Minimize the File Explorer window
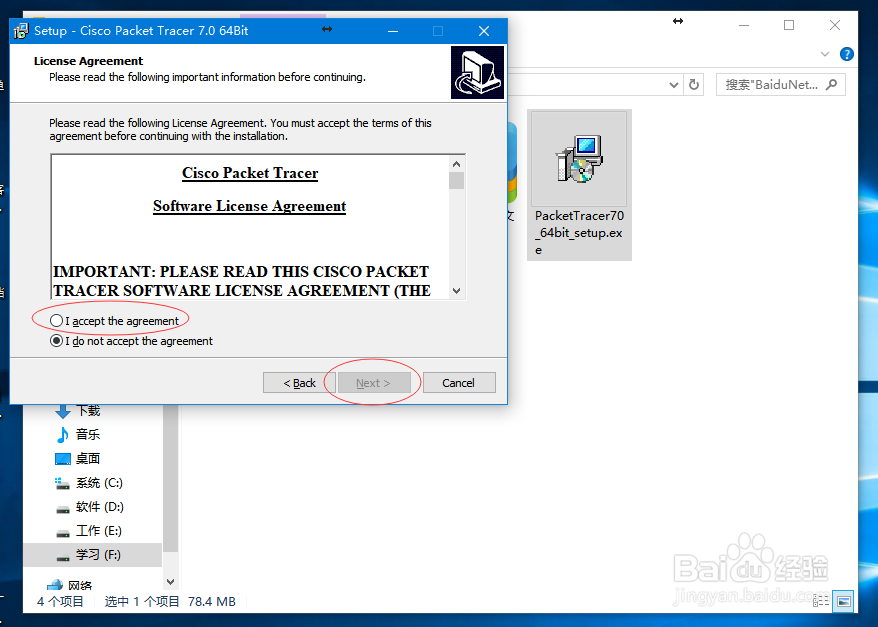This screenshot has height=627, width=878. coord(744,25)
